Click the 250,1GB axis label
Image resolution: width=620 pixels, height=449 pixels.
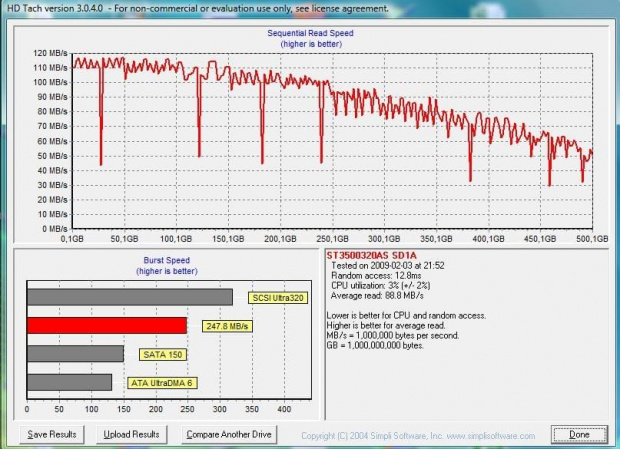tap(332, 239)
